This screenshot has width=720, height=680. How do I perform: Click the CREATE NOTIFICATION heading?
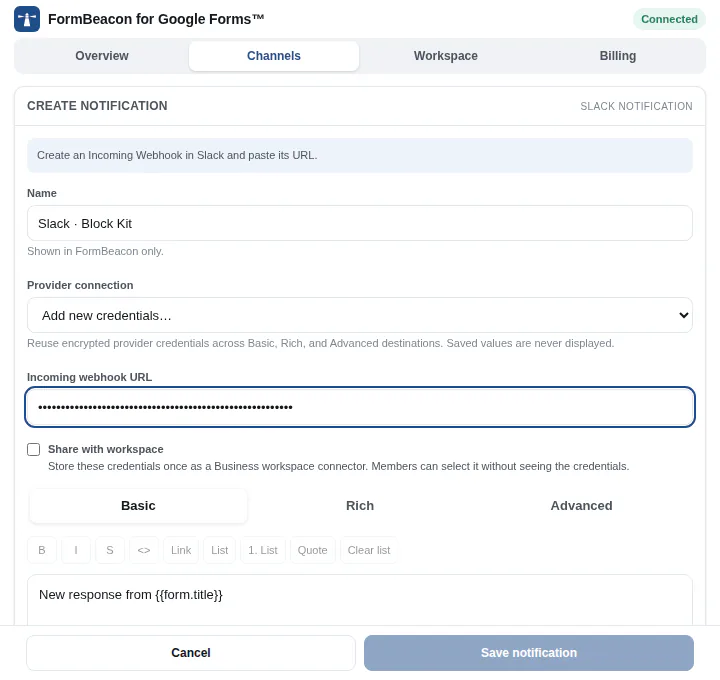tap(97, 106)
